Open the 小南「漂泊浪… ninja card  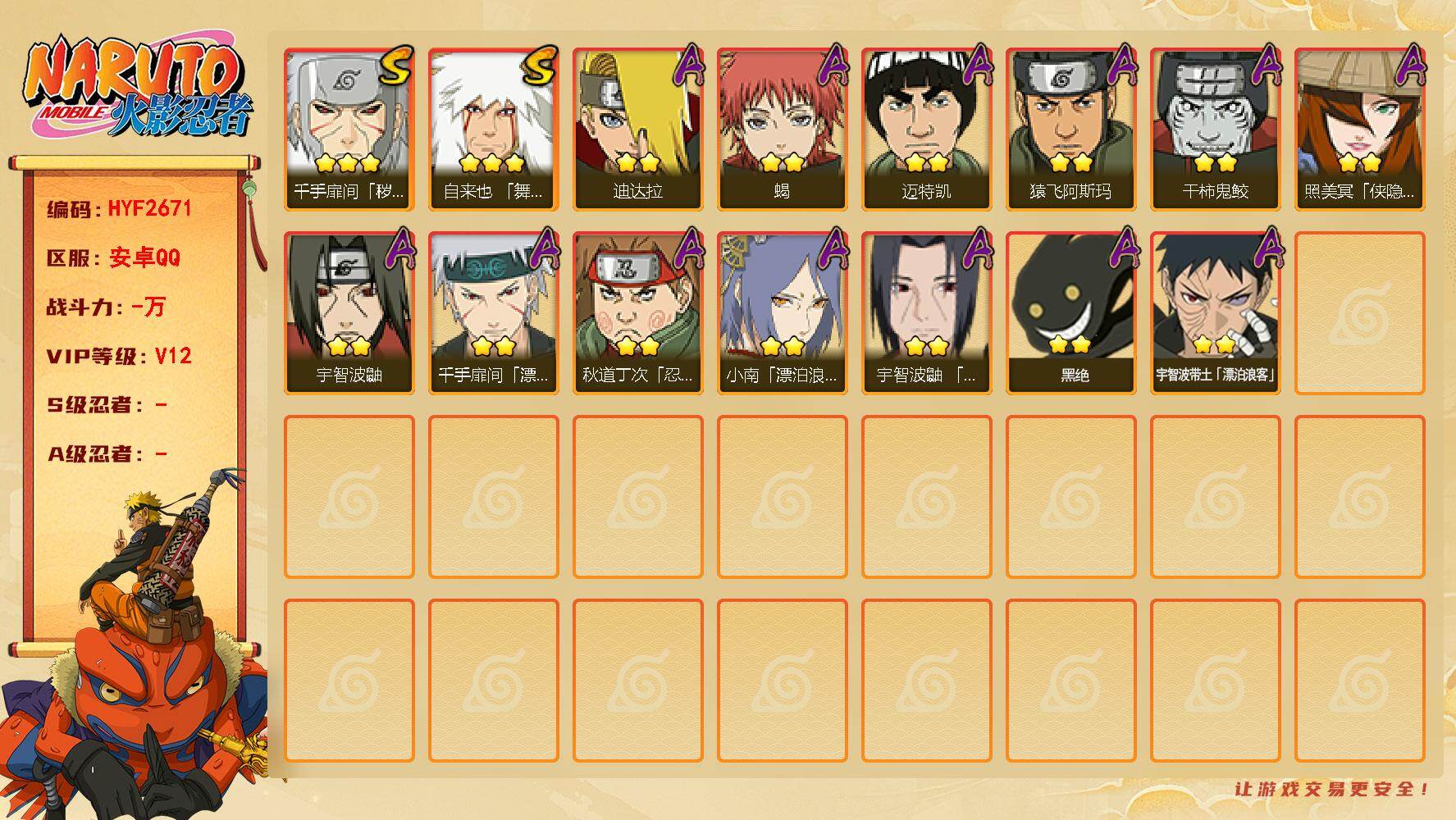(x=782, y=313)
